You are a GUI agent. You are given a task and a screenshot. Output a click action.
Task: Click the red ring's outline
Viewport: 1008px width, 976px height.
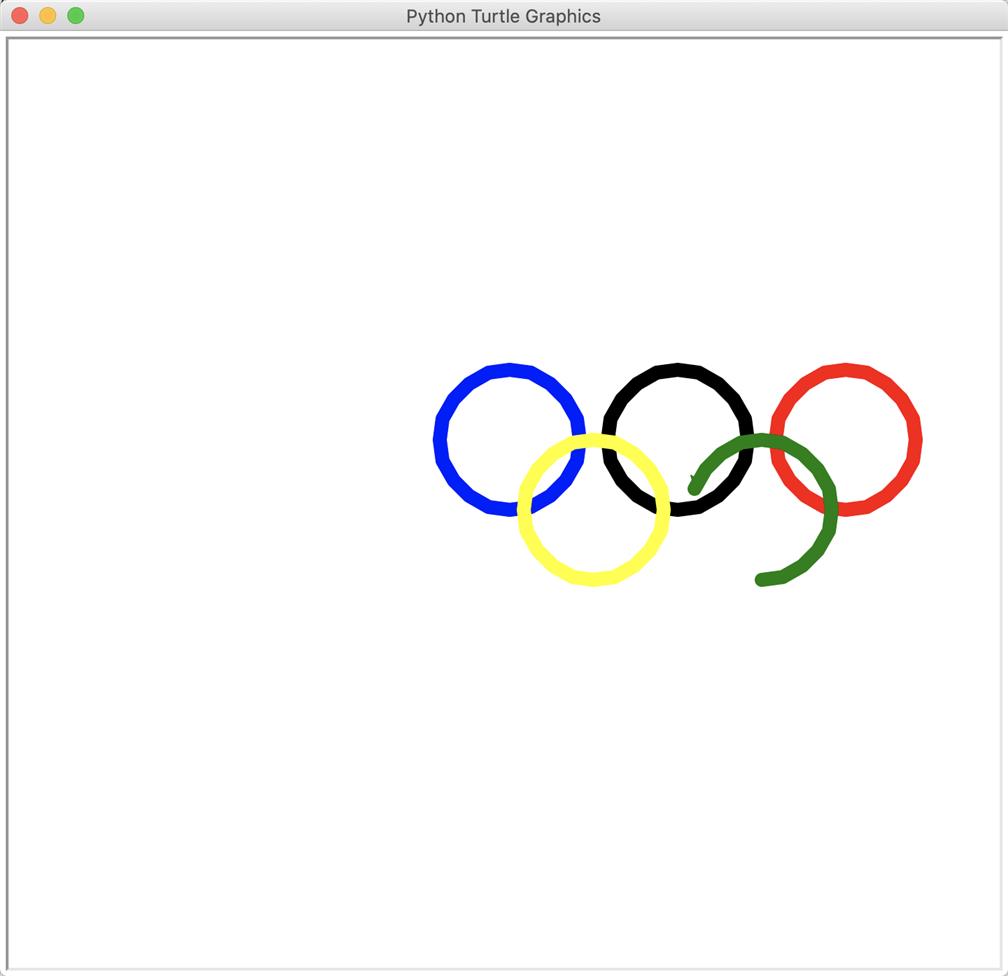[914, 440]
